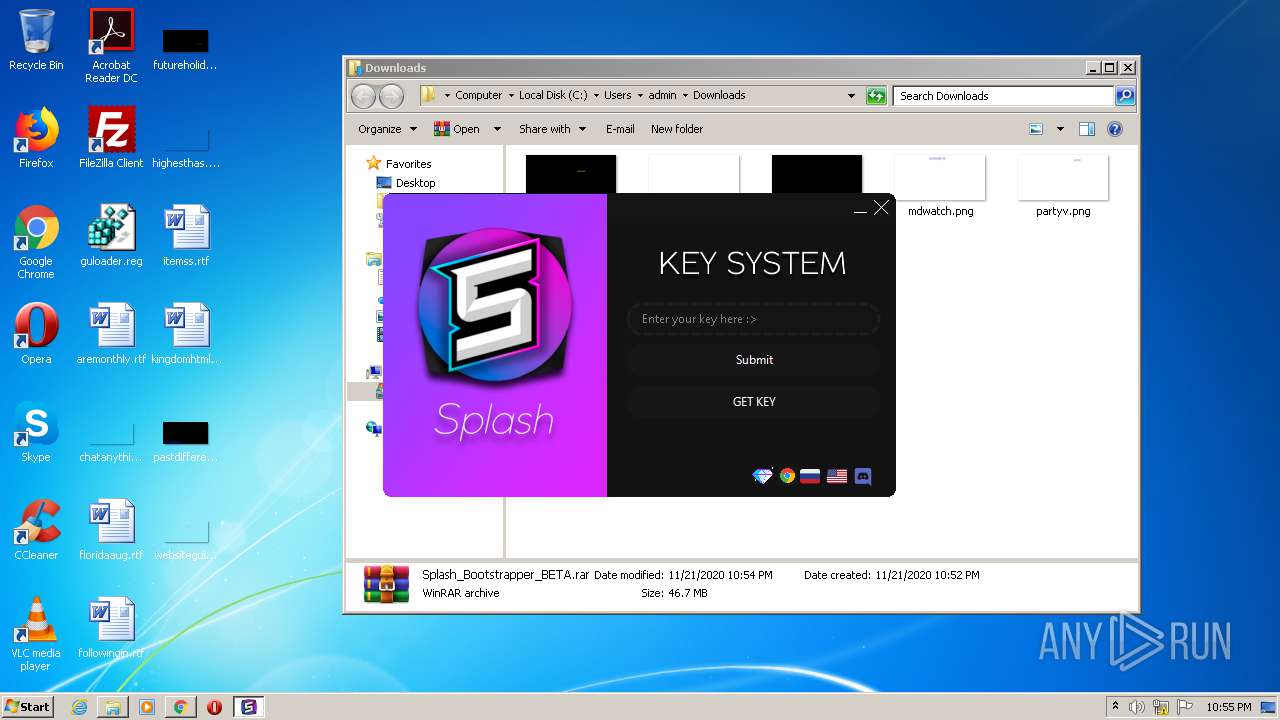Select the partyv.png file
This screenshot has height=720, width=1280.
point(1063,185)
